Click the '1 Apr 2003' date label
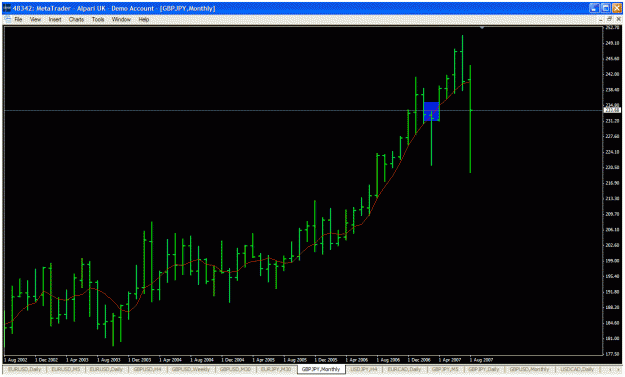Viewport: 625px width, 377px height. click(77, 360)
